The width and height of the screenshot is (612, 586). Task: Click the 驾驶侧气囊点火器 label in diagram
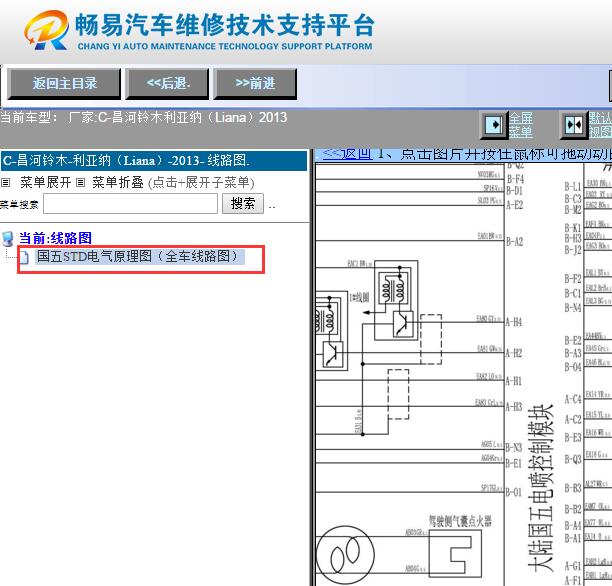(460, 521)
